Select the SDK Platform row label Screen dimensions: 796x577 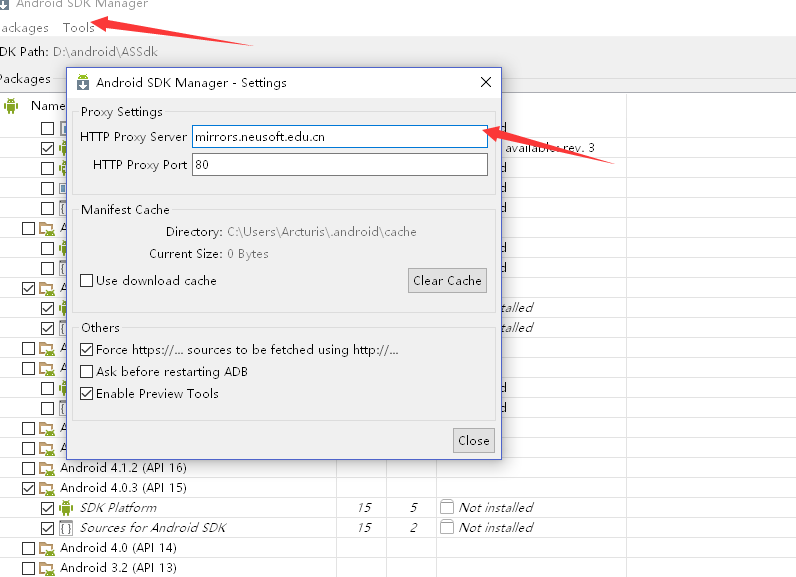[118, 508]
